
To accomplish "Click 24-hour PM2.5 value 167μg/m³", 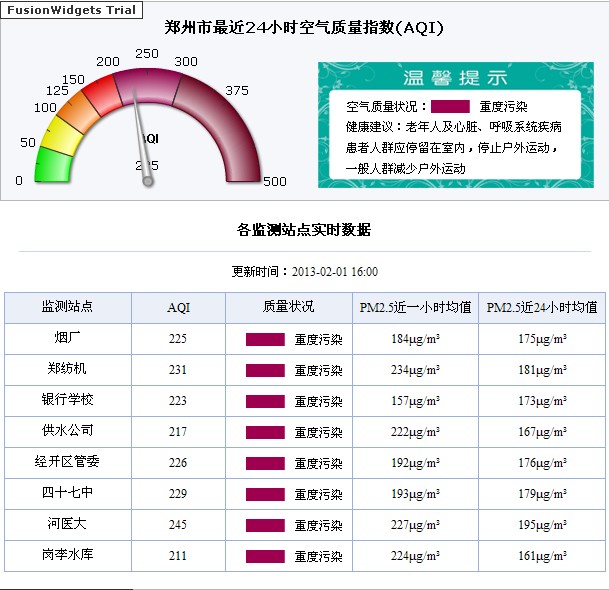I will point(542,432).
